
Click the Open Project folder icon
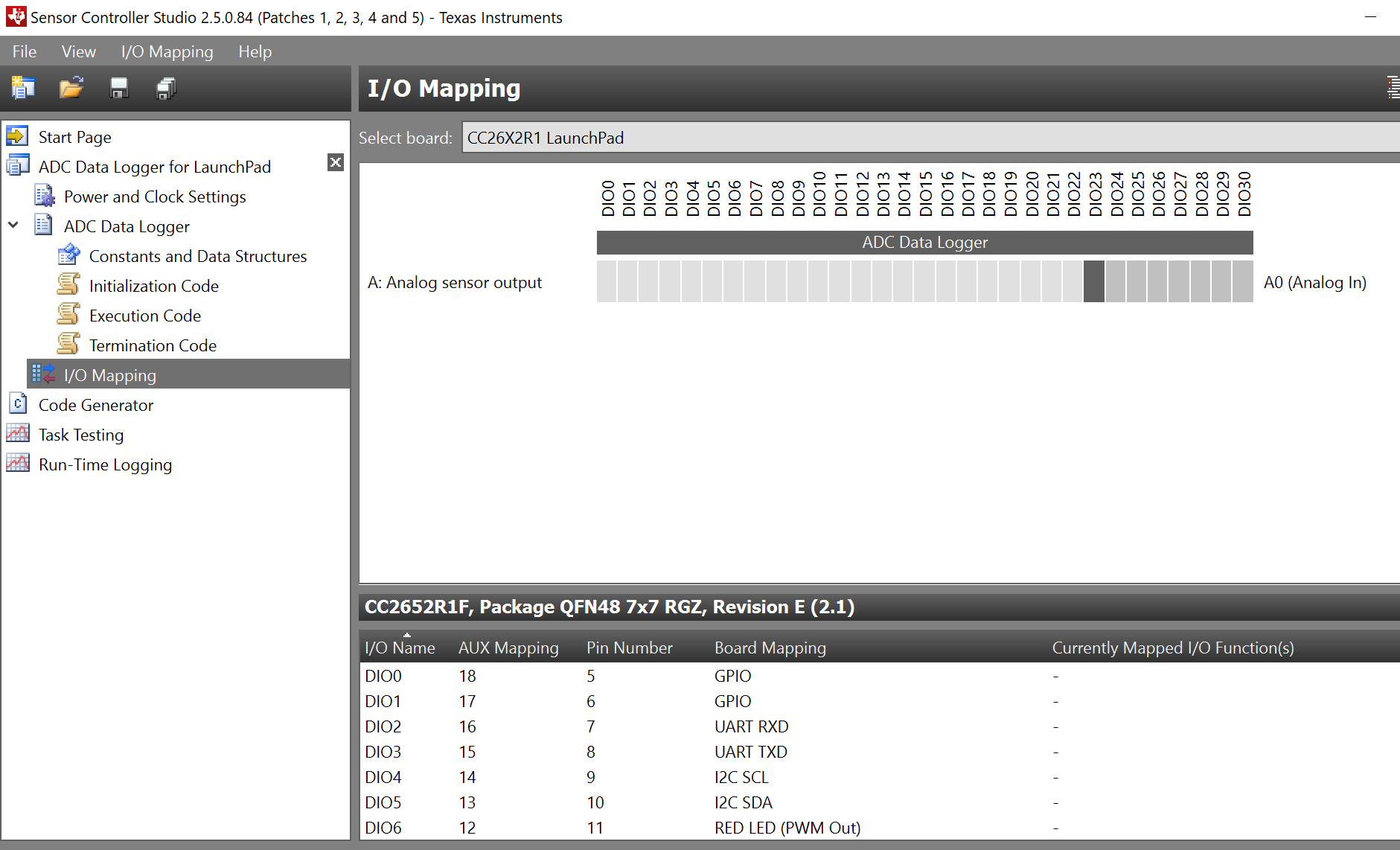pyautogui.click(x=71, y=89)
